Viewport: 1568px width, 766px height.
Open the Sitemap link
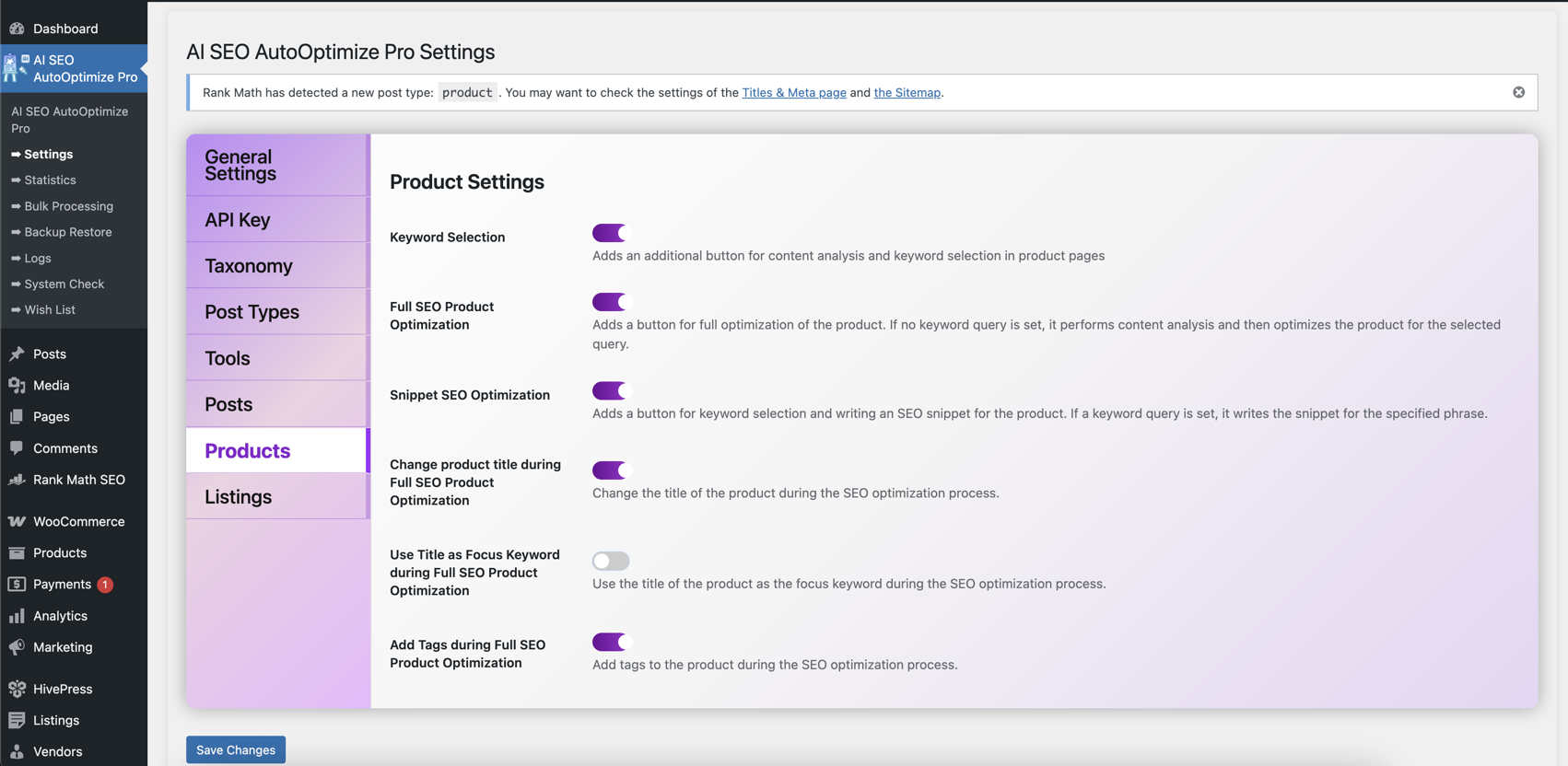(x=907, y=92)
